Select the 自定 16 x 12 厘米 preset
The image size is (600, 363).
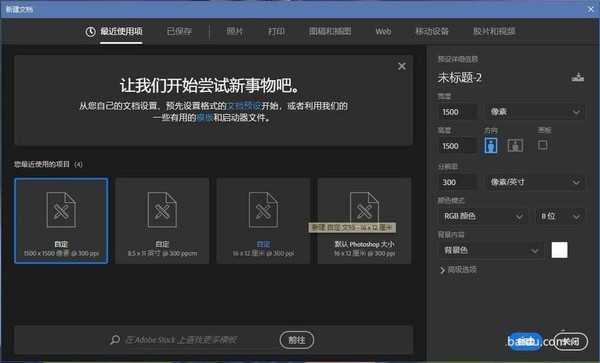click(263, 221)
